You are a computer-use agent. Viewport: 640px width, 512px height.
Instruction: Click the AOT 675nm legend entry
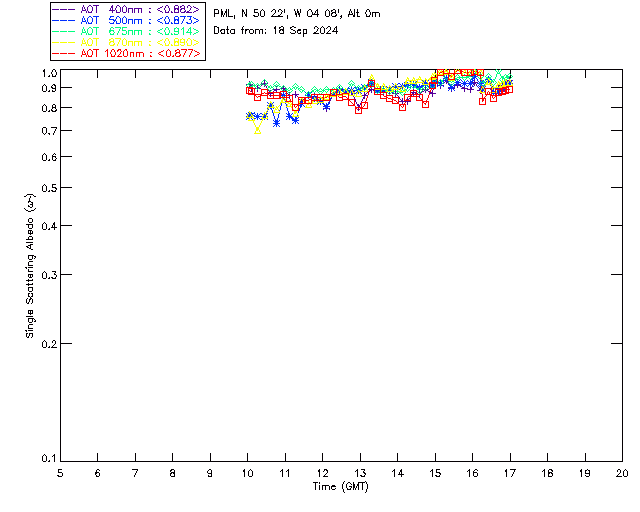pos(126,31)
